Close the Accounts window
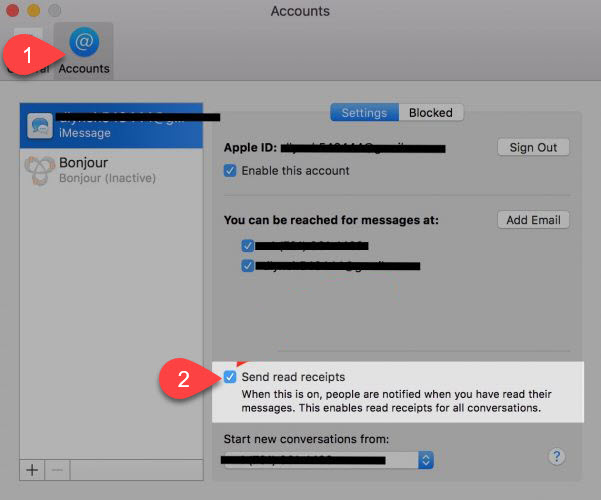The height and width of the screenshot is (500, 601). 12,10
